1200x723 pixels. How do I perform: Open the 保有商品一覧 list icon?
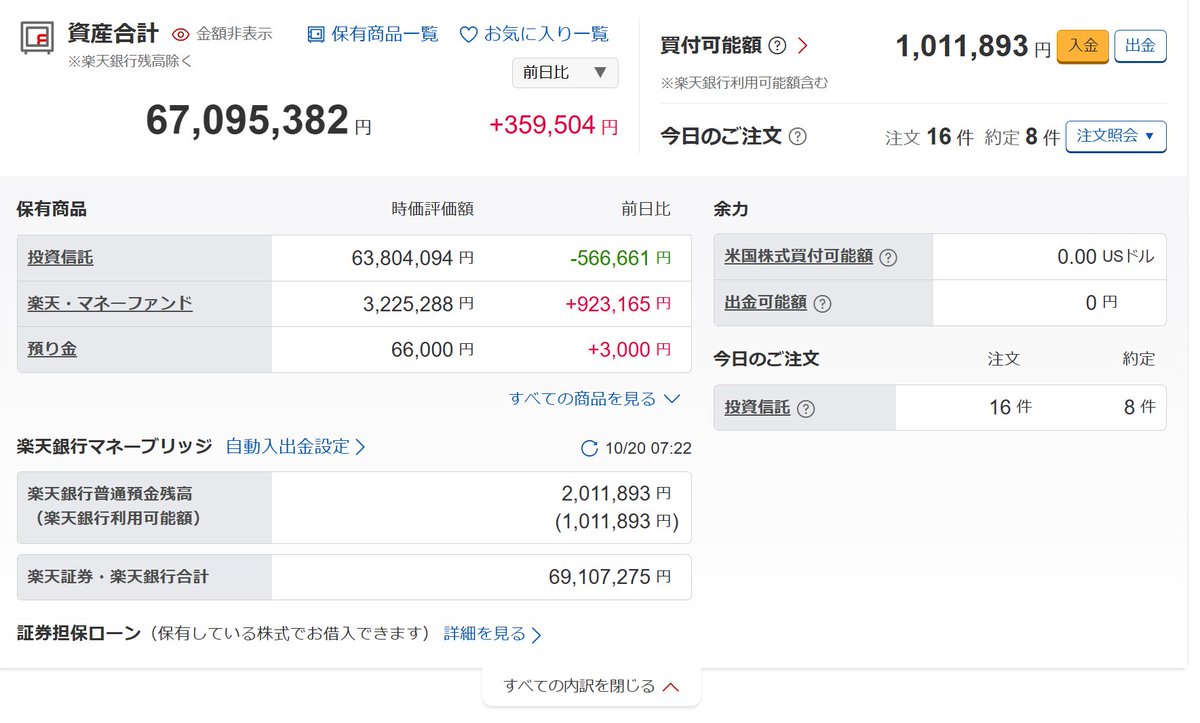coord(316,34)
